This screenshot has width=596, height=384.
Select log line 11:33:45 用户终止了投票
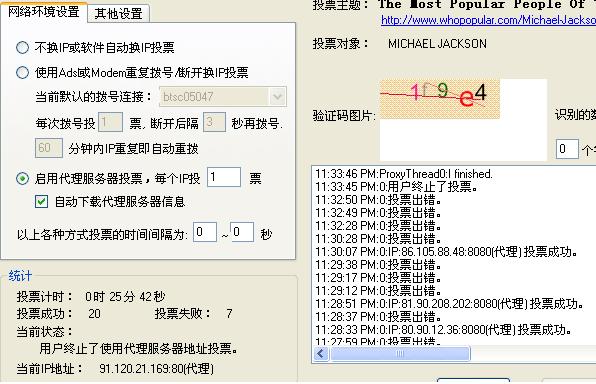coord(396,187)
